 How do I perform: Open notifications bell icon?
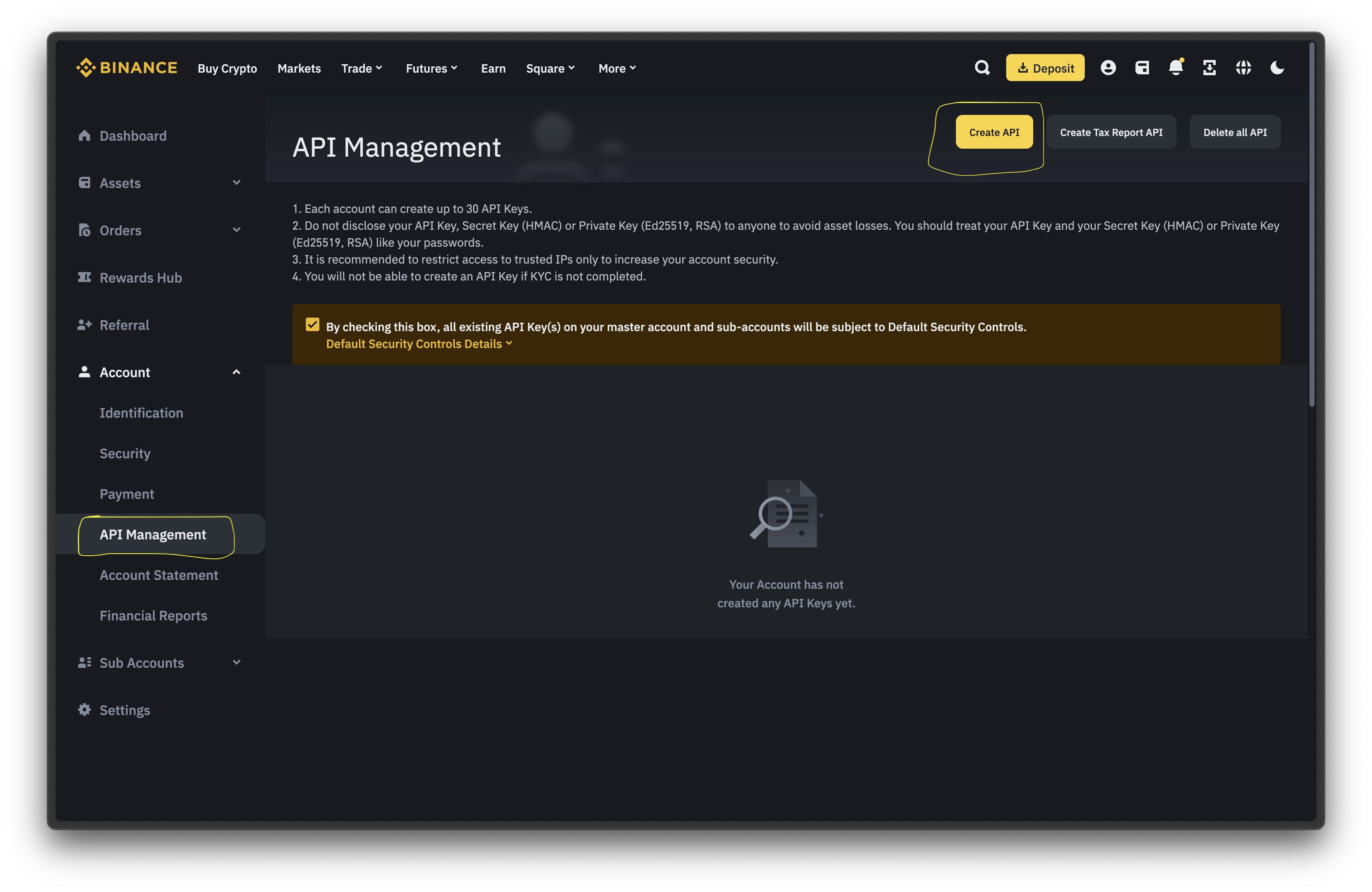coord(1176,68)
